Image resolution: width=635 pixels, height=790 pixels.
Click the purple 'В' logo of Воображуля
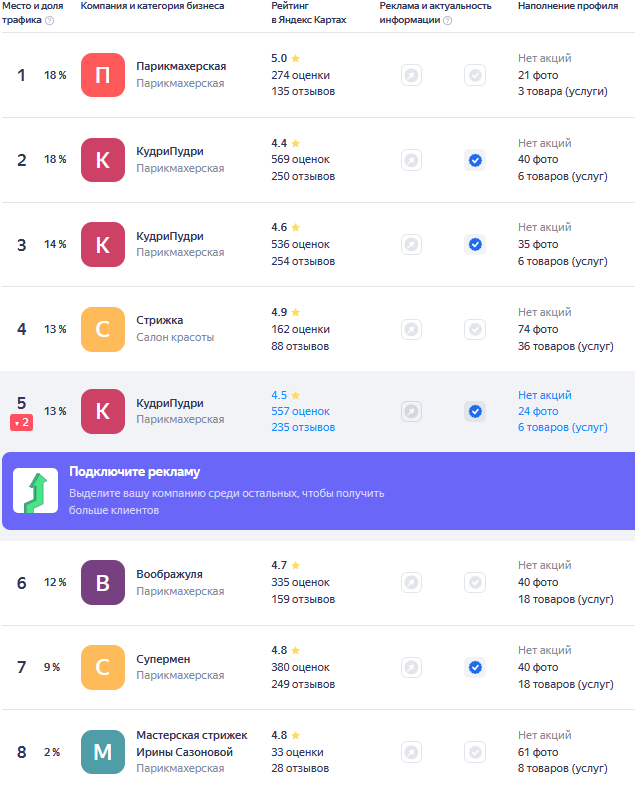tap(103, 582)
